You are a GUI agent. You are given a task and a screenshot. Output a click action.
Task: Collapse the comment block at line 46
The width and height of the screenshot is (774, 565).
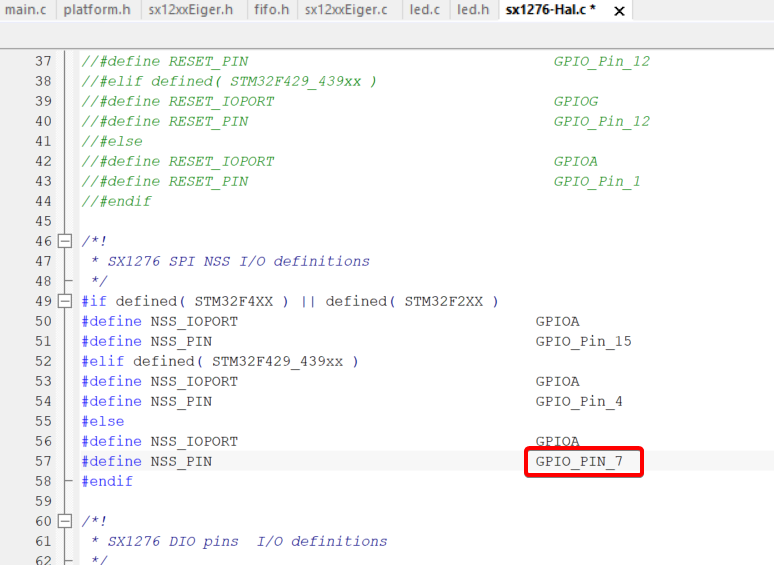click(x=66, y=241)
